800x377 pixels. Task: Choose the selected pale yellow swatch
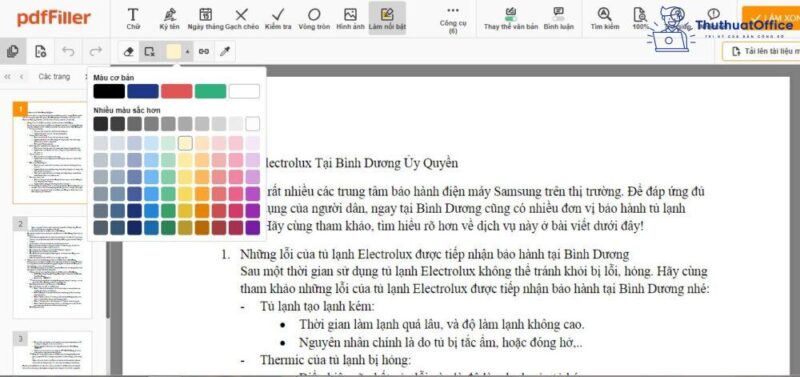[185, 143]
